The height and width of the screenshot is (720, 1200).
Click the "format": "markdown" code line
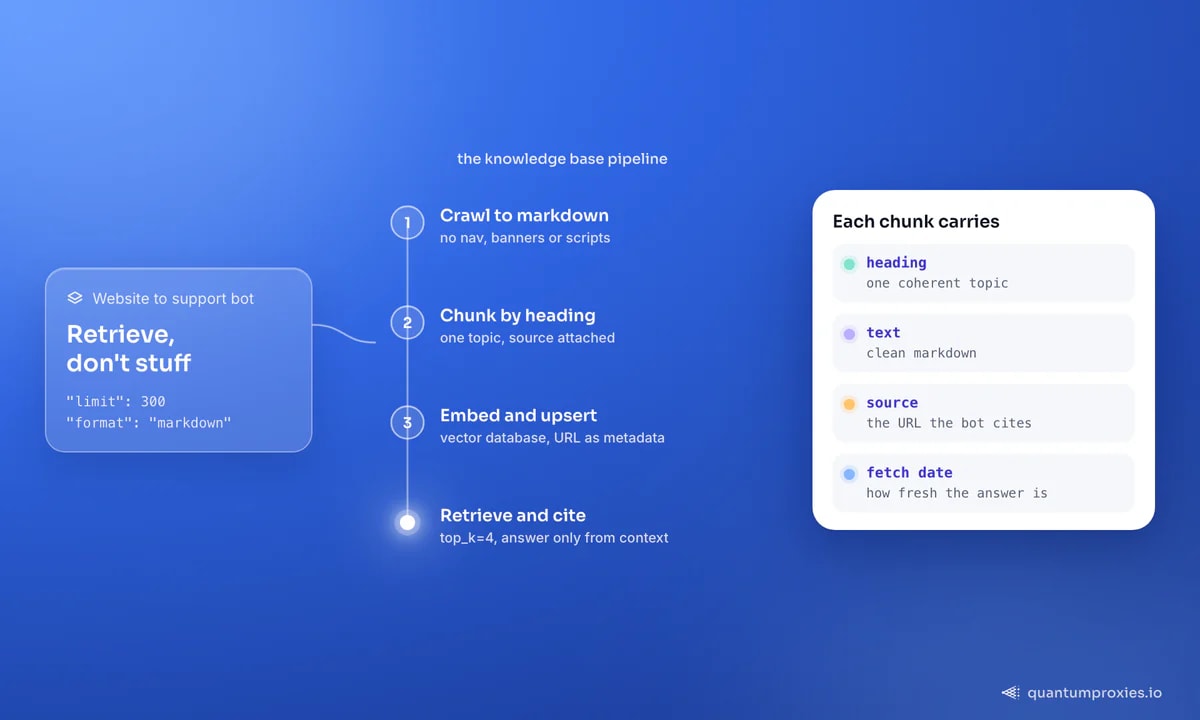(x=149, y=422)
